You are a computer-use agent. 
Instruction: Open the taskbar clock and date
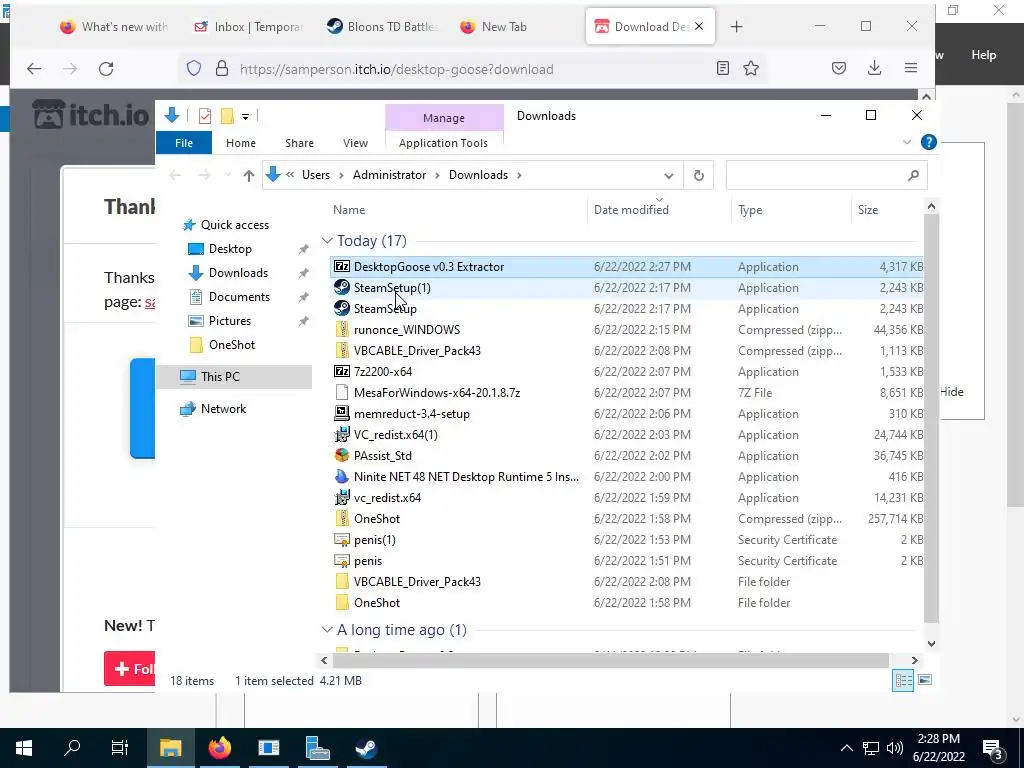point(938,748)
